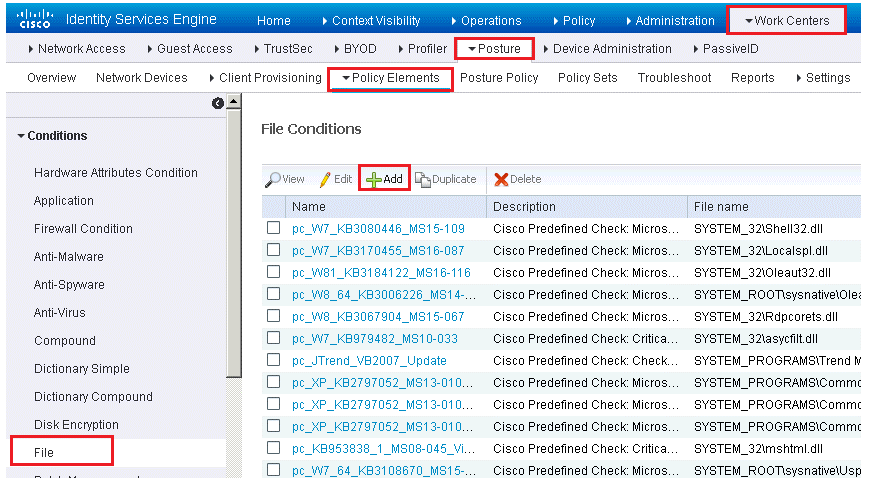Open the Device Administration menu
The width and height of the screenshot is (870, 484).
[x=607, y=49]
